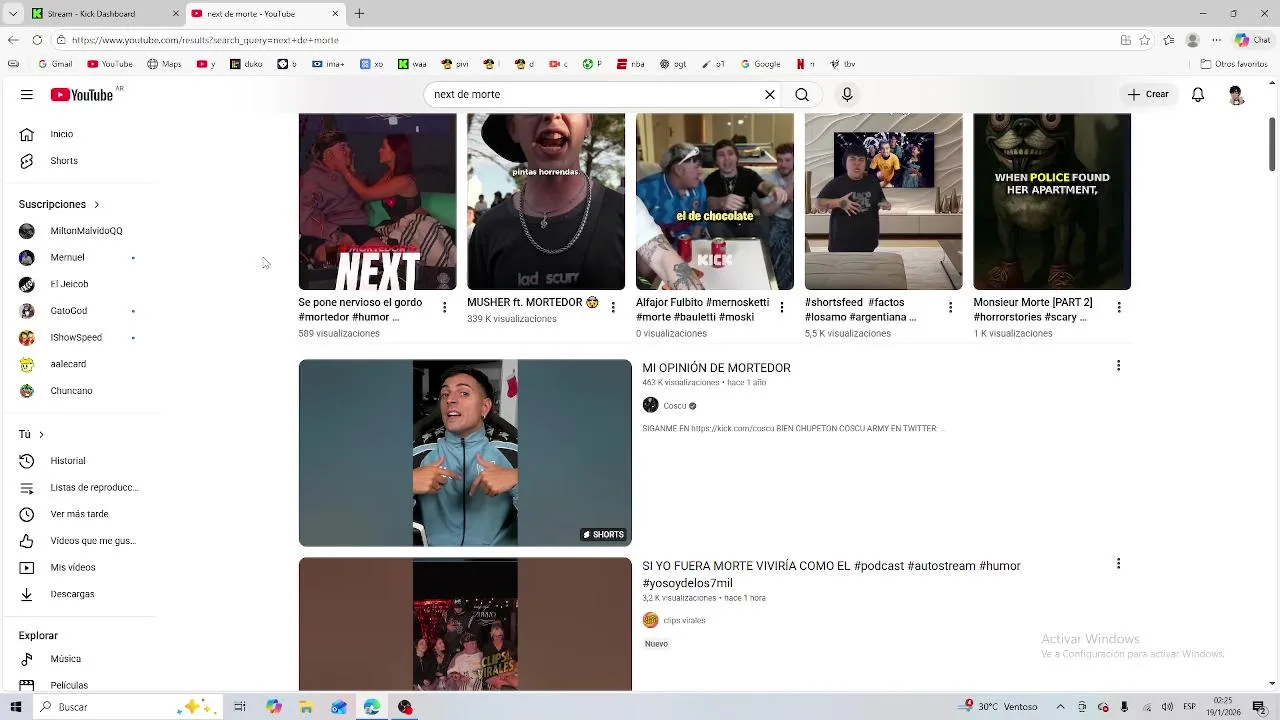Close the Kick Dashboard tab
The image size is (1280, 720).
(x=176, y=14)
